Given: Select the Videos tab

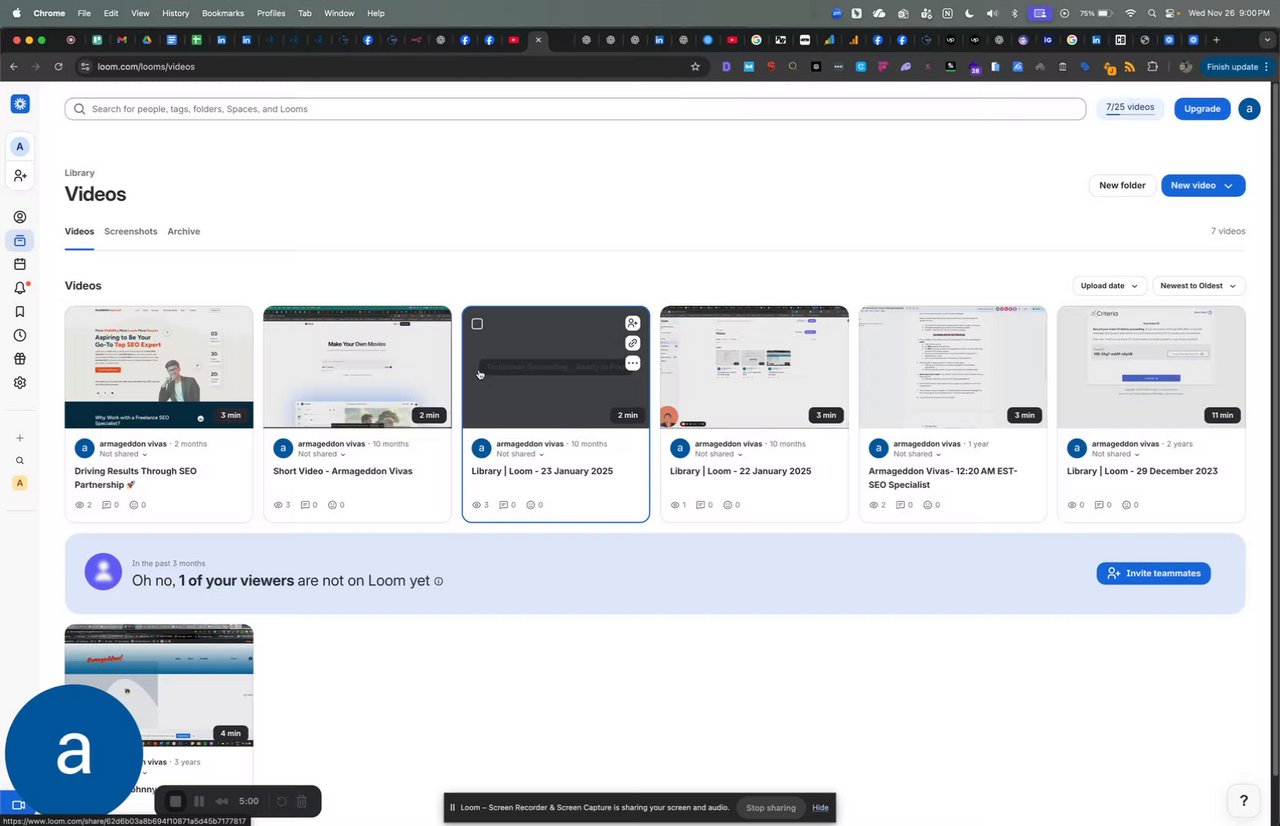Looking at the screenshot, I should tap(79, 231).
